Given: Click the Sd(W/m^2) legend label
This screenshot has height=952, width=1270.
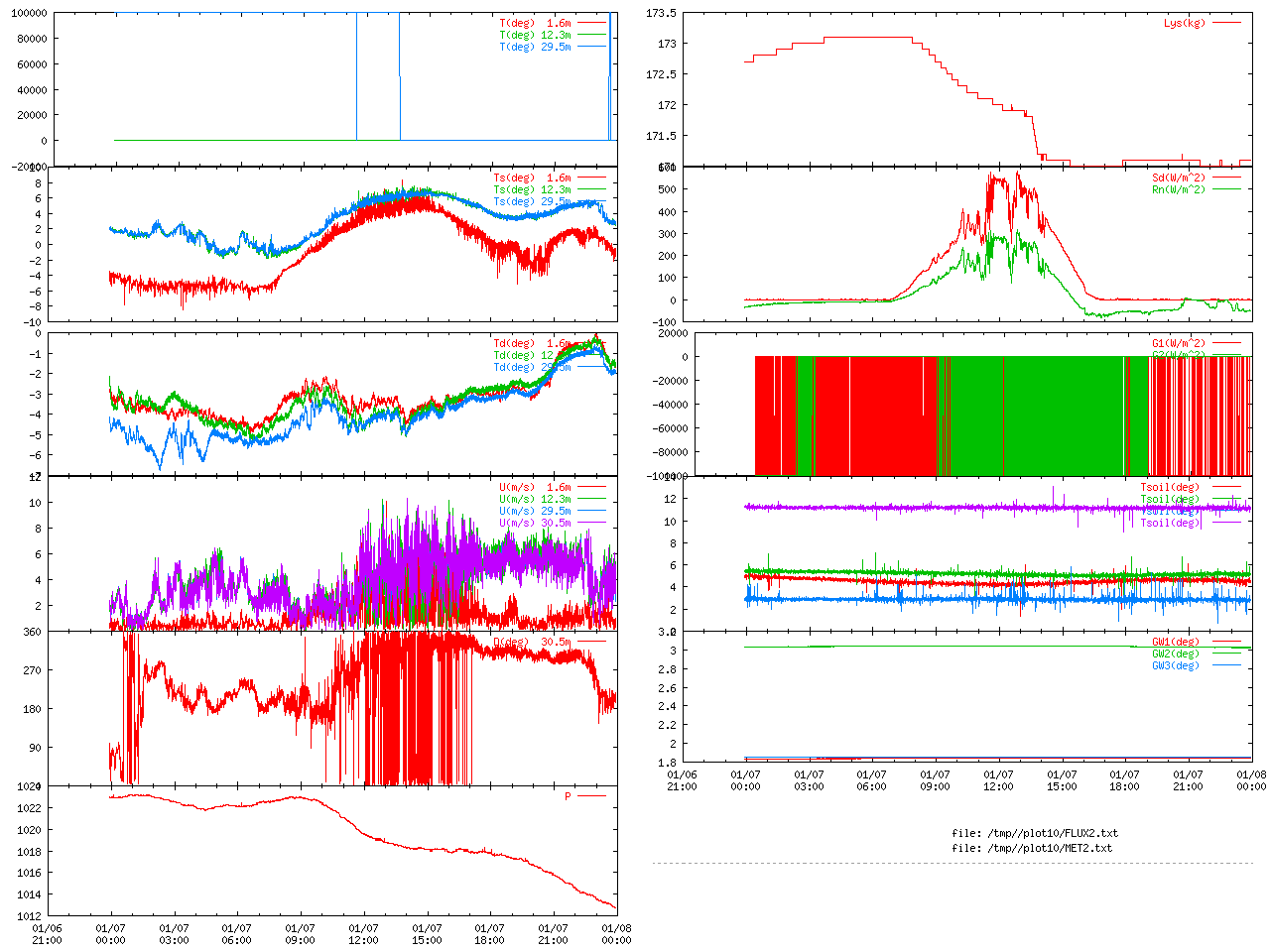Looking at the screenshot, I should (1178, 178).
